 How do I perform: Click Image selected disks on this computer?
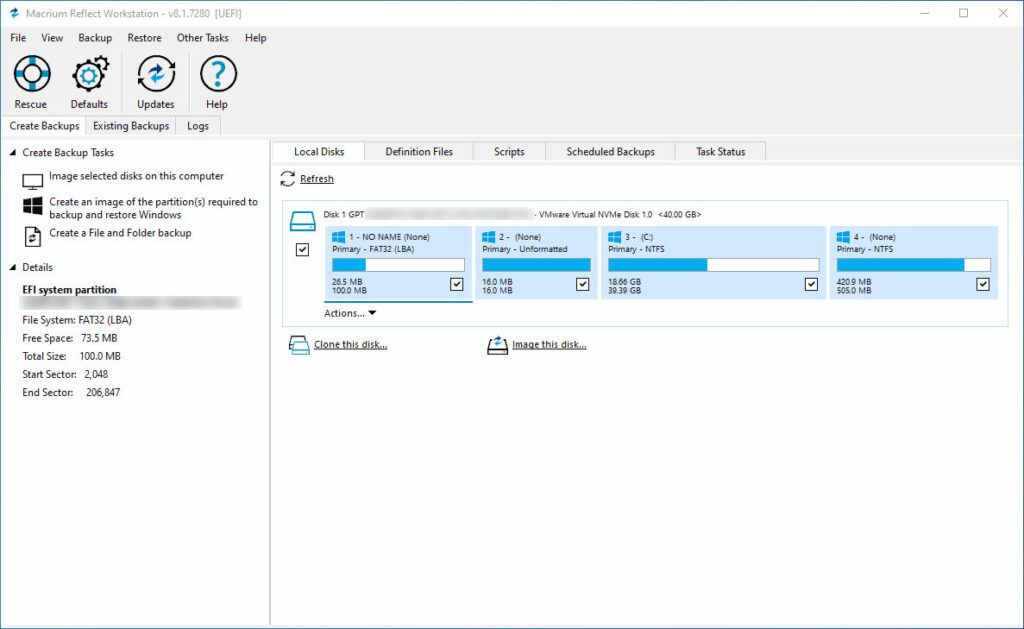136,176
